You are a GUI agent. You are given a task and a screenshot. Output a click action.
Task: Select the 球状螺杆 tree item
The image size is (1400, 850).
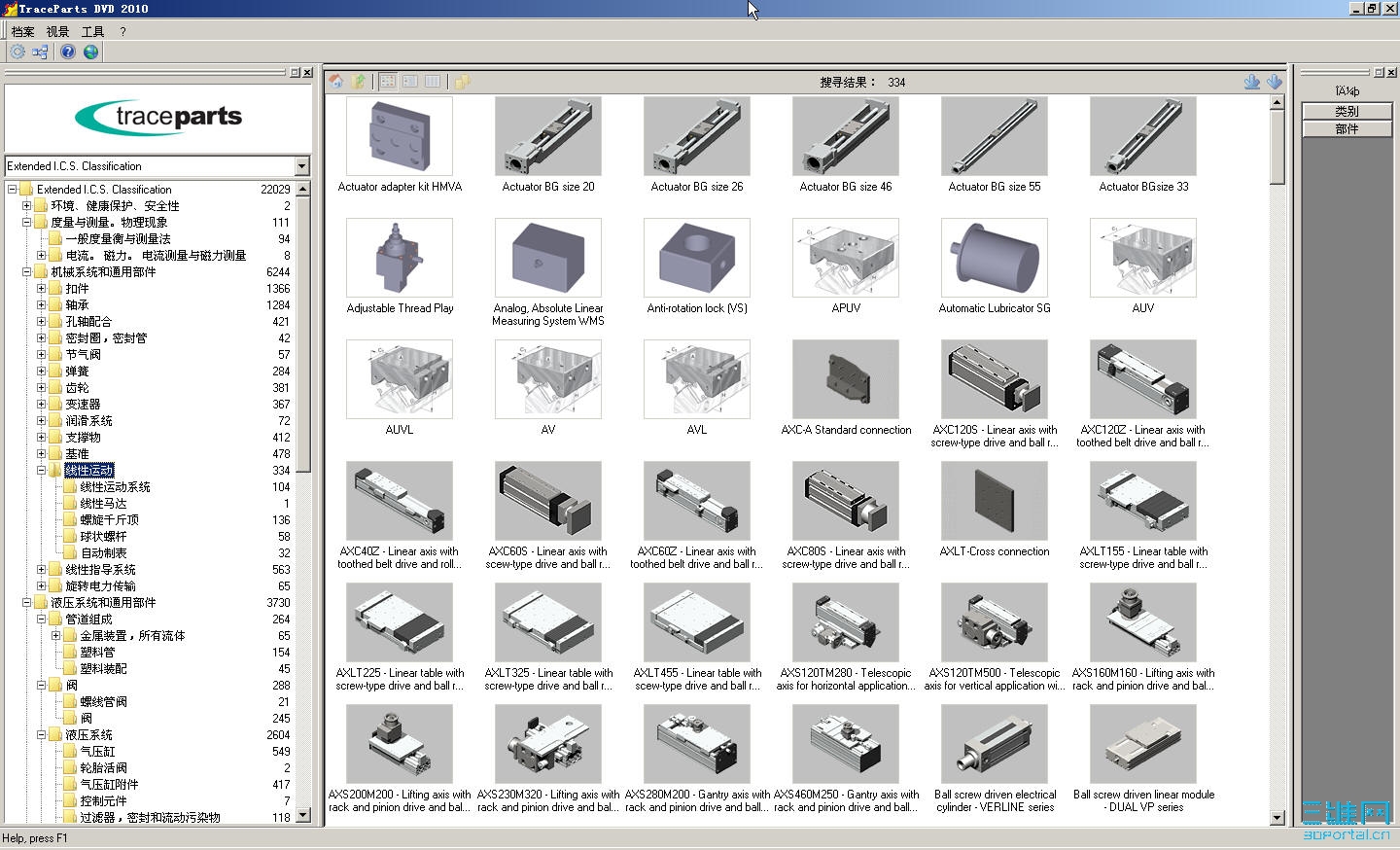point(103,537)
